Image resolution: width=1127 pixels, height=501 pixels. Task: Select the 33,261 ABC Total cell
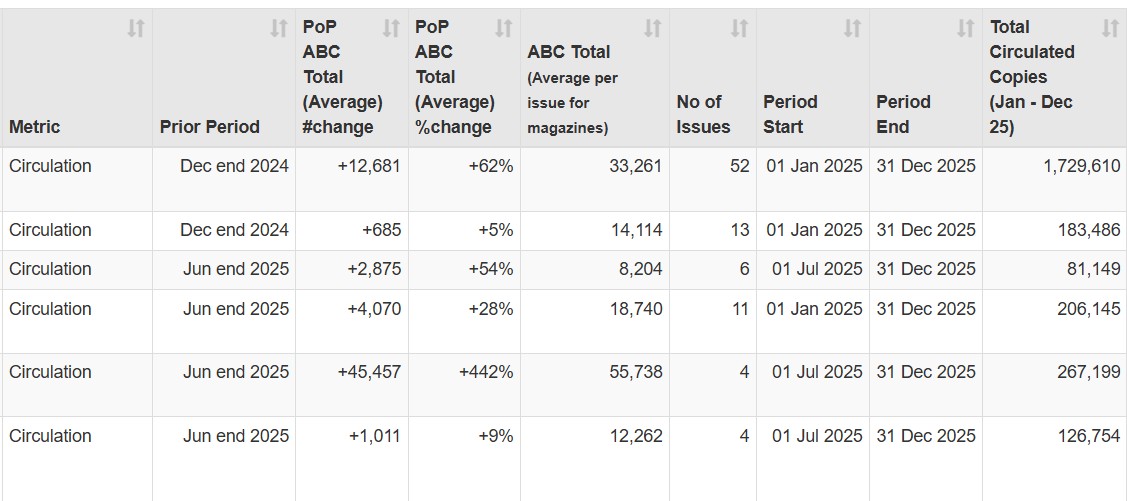636,166
